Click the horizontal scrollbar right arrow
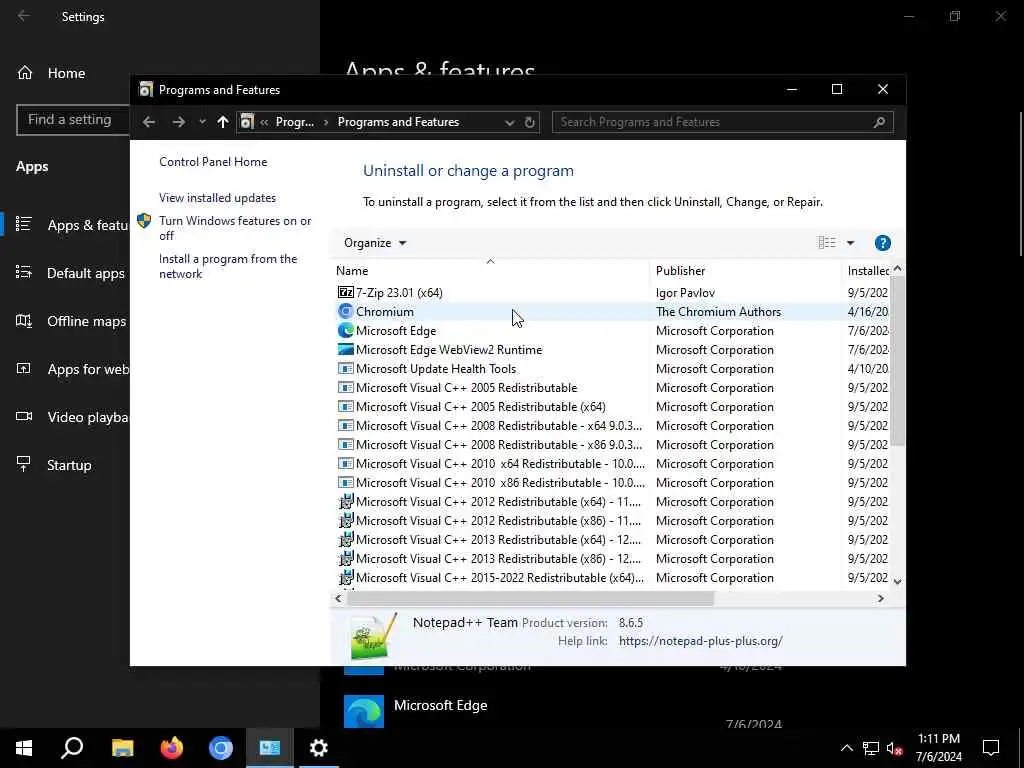This screenshot has height=768, width=1024. pyautogui.click(x=880, y=598)
